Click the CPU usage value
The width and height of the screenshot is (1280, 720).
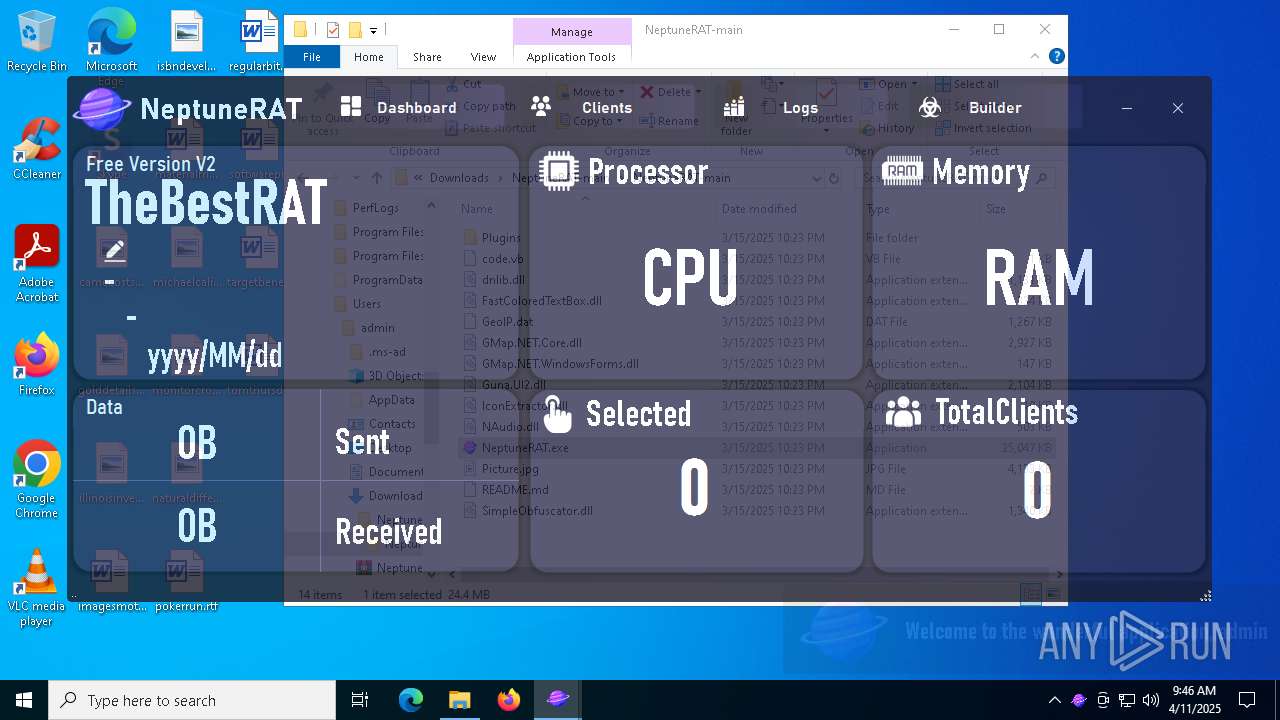(x=690, y=278)
